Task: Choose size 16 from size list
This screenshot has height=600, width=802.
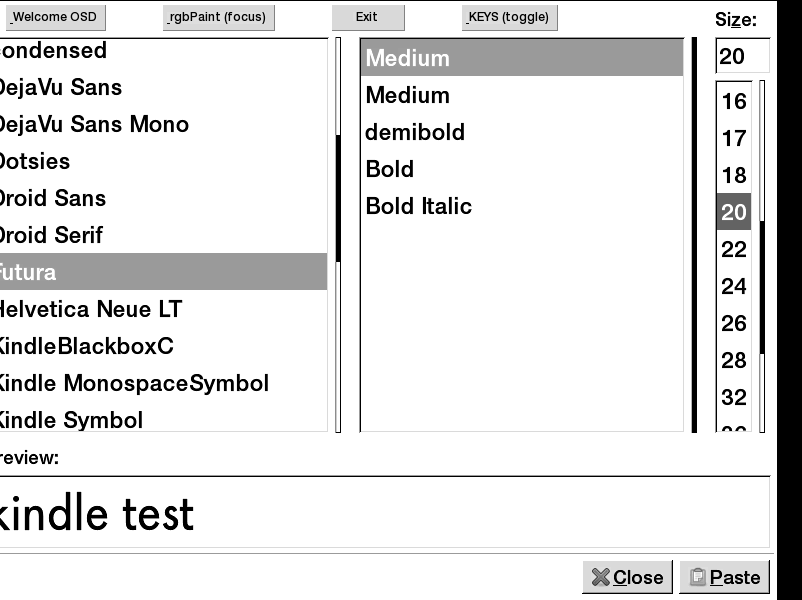Action: pos(734,102)
